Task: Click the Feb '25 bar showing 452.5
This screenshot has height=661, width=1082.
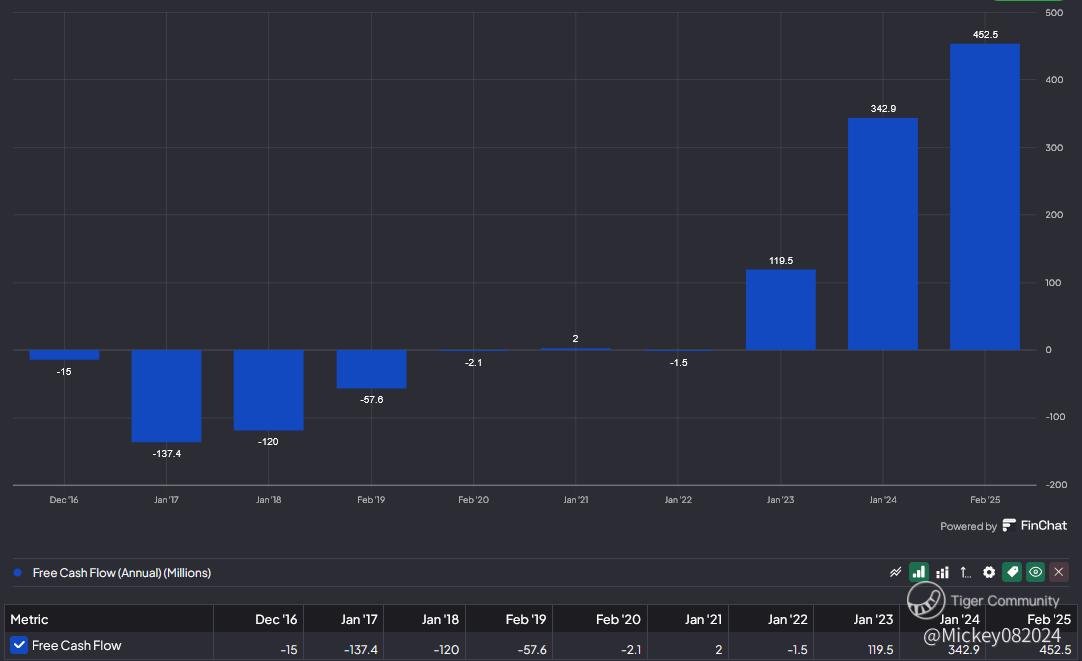Action: tap(985, 197)
